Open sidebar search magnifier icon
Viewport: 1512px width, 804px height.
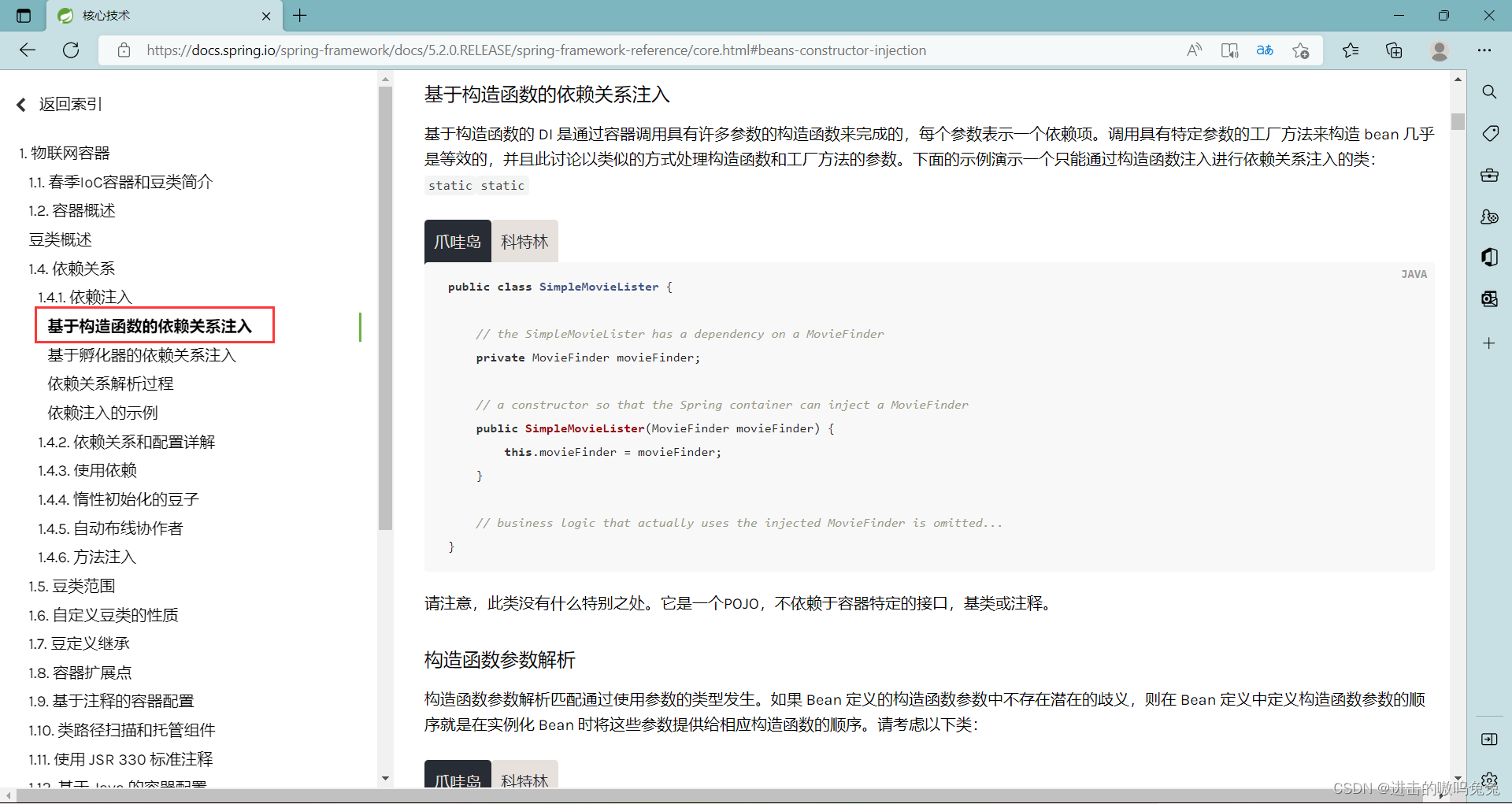(x=1489, y=92)
